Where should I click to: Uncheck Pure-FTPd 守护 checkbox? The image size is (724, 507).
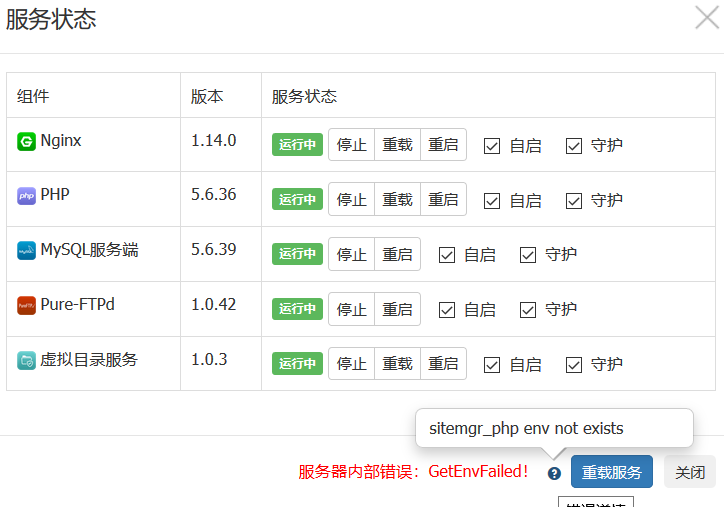point(528,310)
